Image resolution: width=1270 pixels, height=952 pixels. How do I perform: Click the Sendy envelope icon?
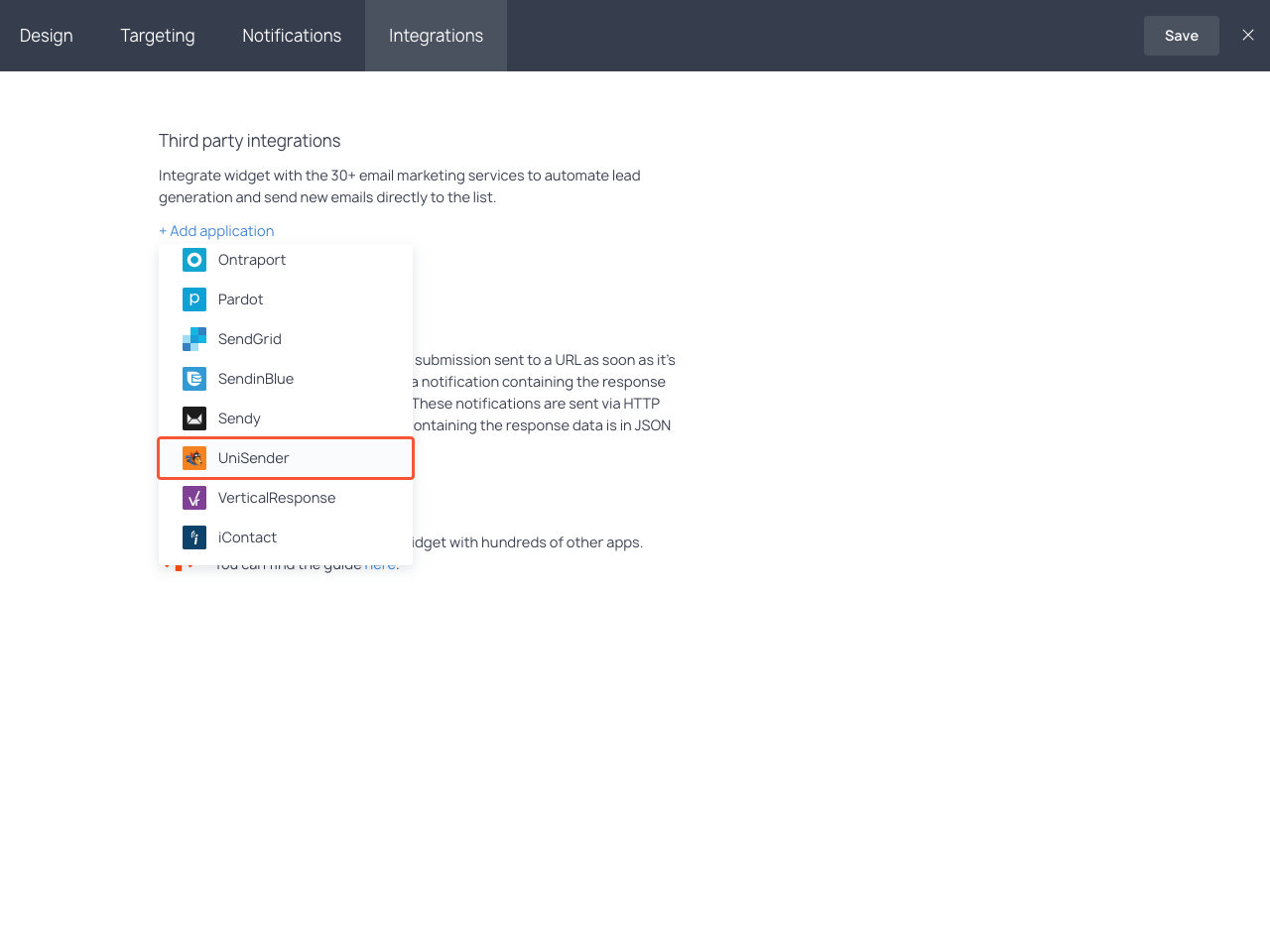pos(194,418)
